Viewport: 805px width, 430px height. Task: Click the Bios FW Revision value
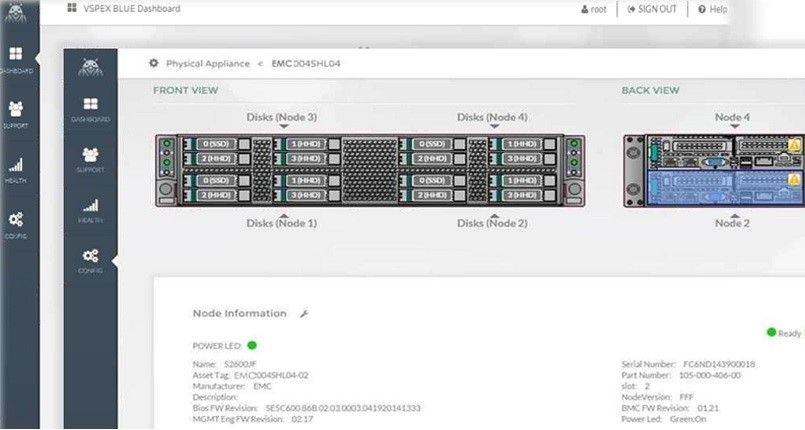(343, 408)
